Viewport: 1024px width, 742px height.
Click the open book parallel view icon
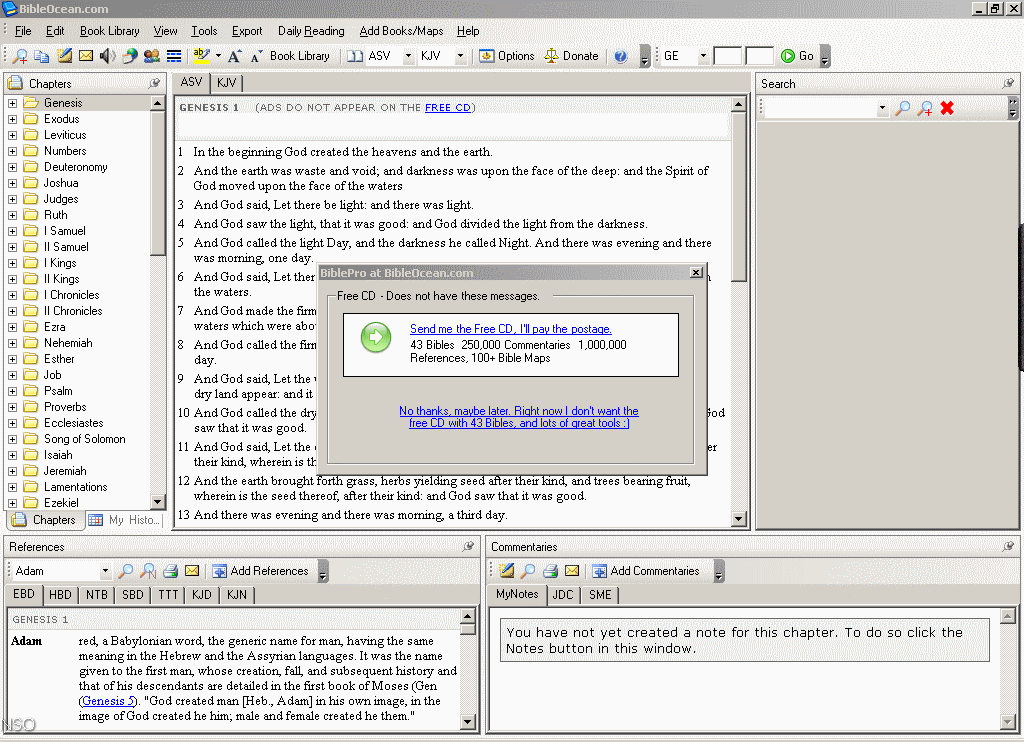point(355,56)
